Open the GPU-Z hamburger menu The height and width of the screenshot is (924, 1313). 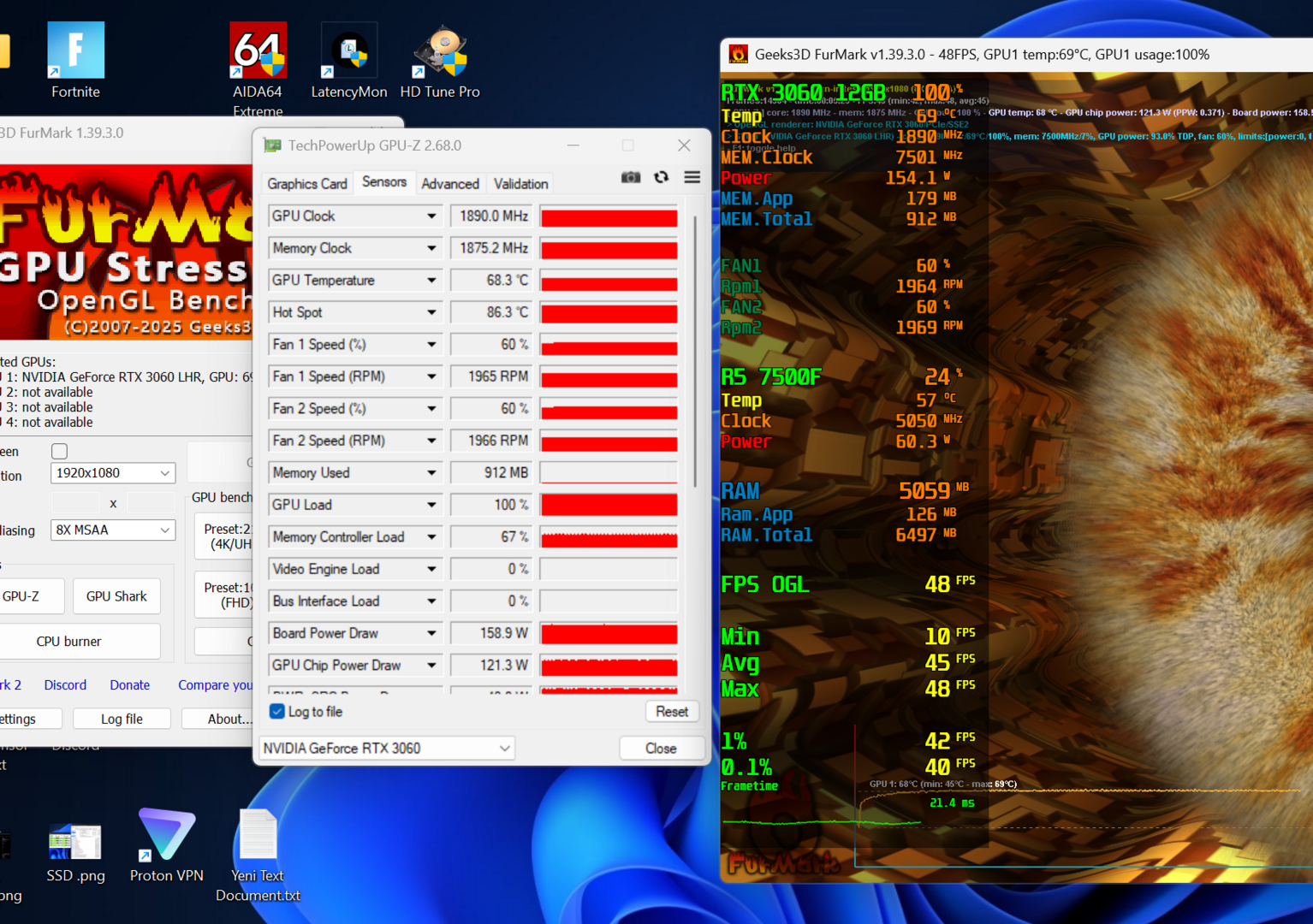pos(692,177)
